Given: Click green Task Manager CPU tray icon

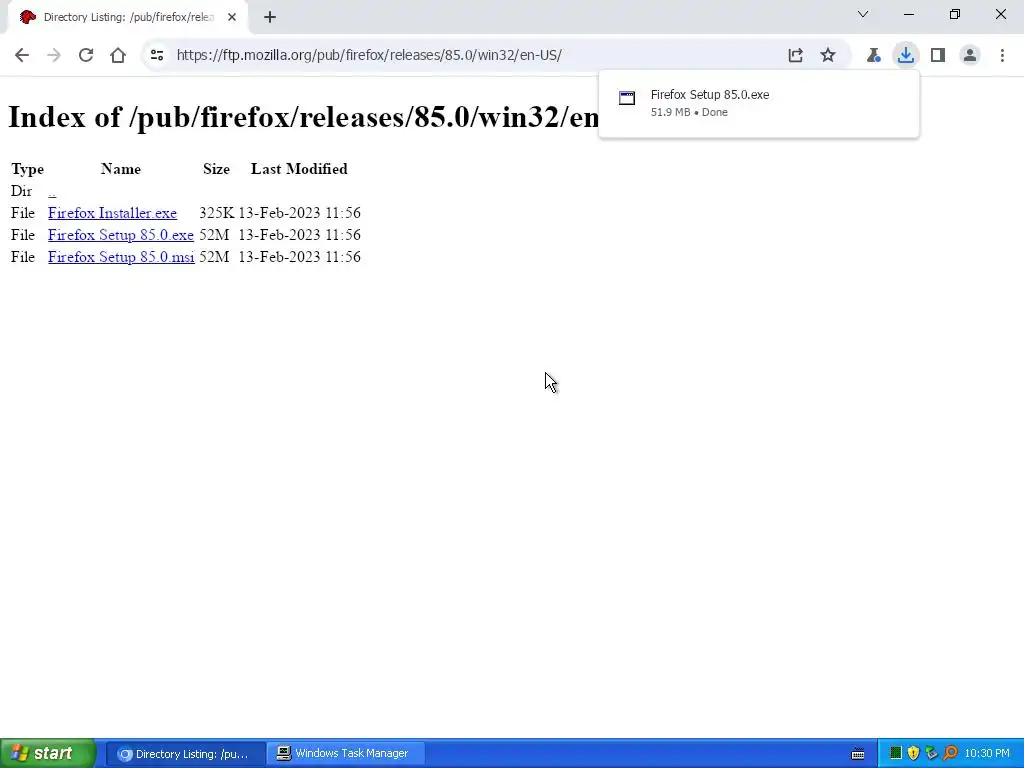Looking at the screenshot, I should point(895,753).
